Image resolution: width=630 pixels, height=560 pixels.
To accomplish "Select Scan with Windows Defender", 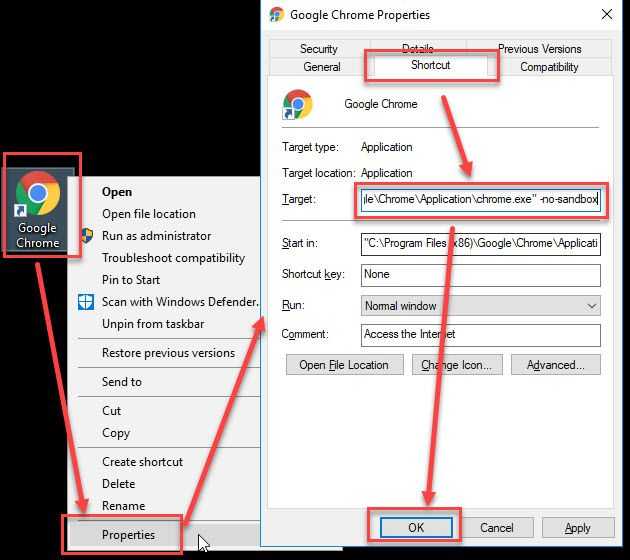I will pyautogui.click(x=165, y=302).
